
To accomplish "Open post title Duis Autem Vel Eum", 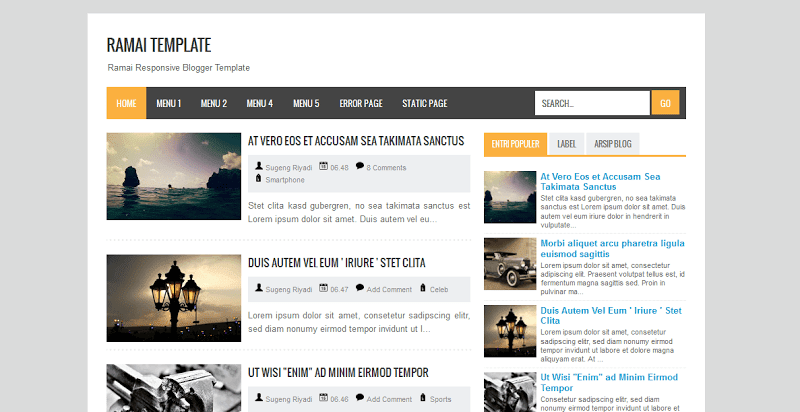I will pyautogui.click(x=337, y=263).
